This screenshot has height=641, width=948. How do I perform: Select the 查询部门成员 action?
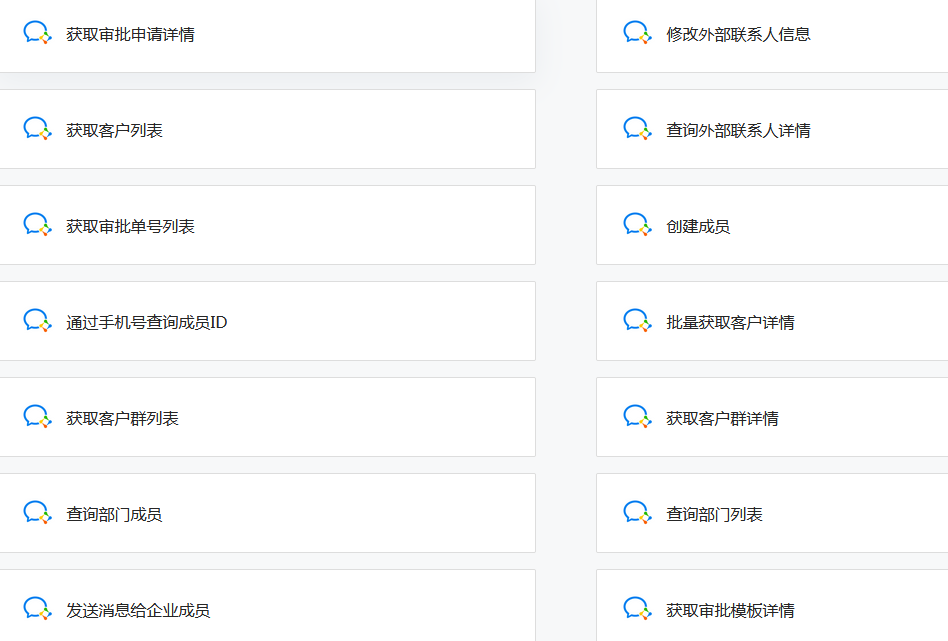point(267,513)
